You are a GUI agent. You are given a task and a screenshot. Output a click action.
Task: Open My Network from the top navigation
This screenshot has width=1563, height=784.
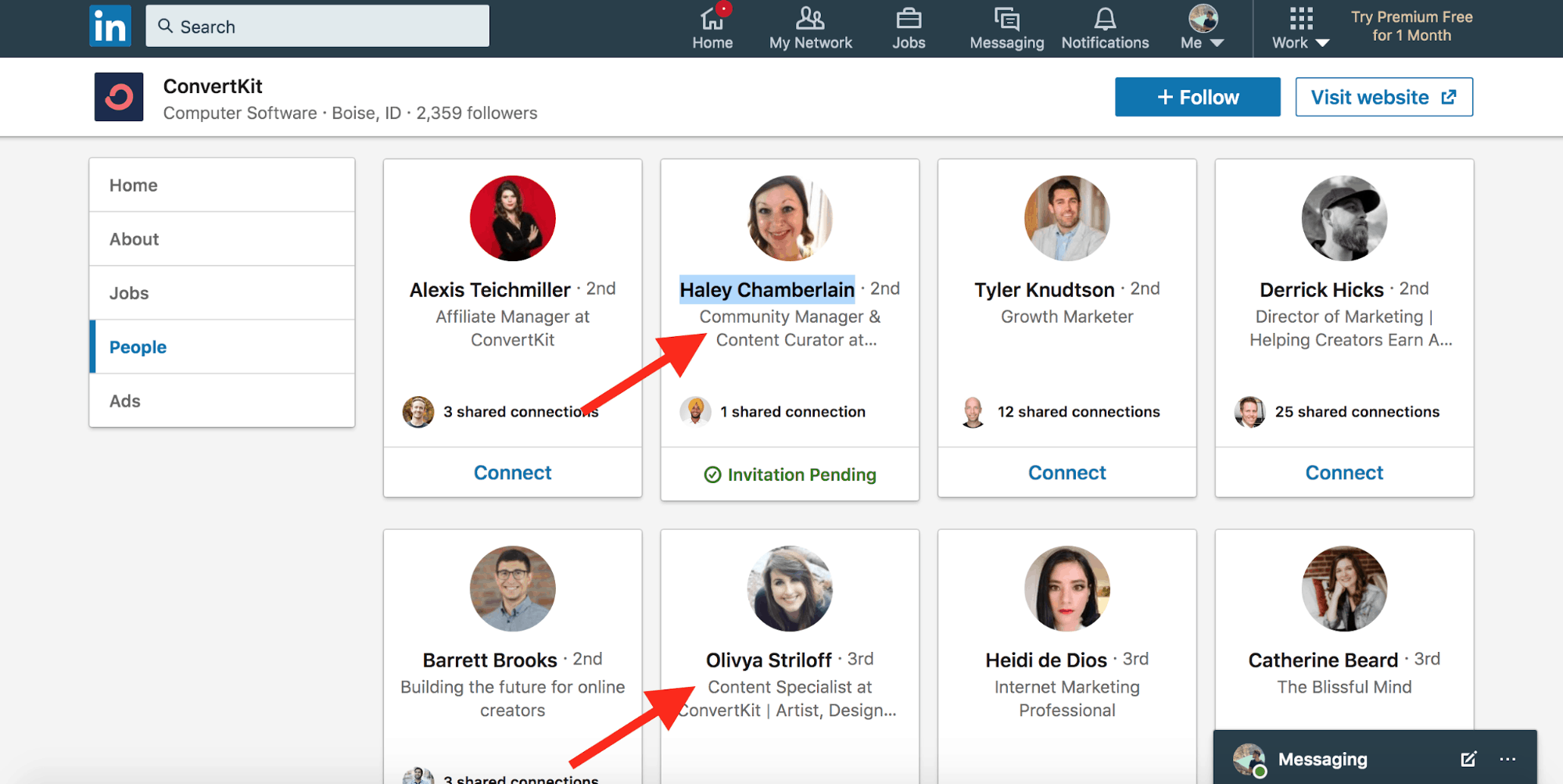point(810,28)
